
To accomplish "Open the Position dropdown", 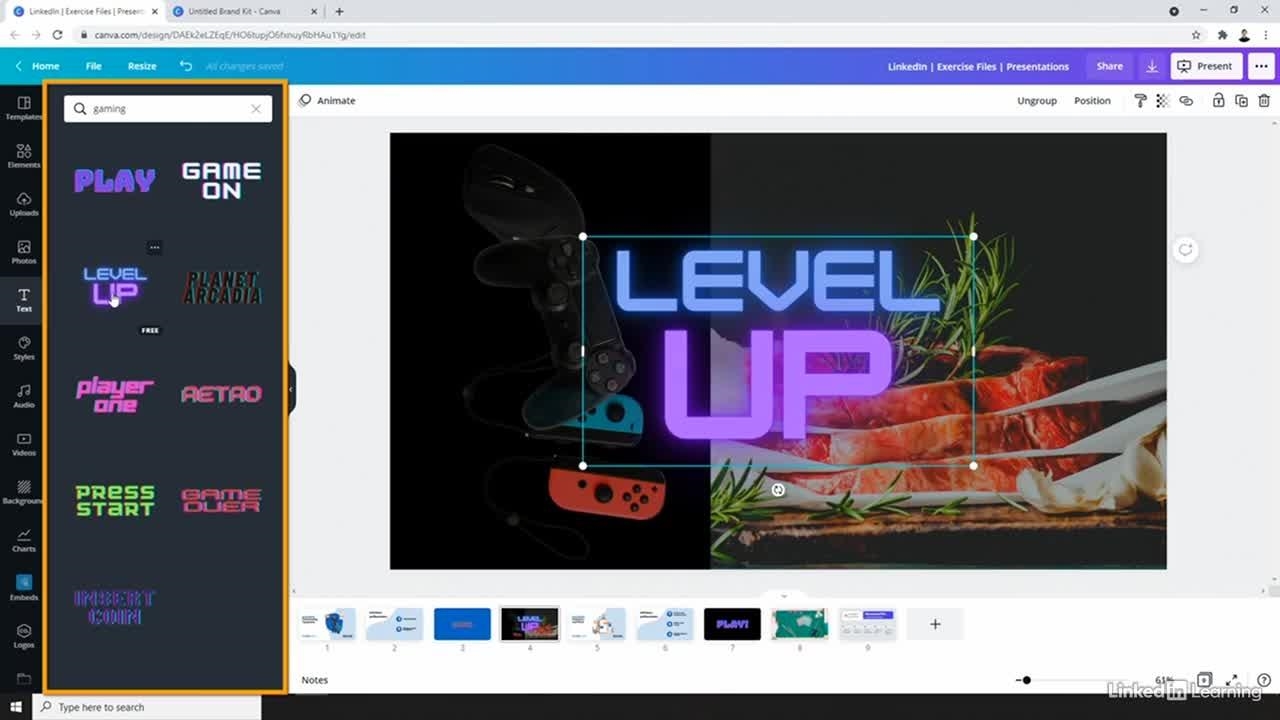I will coord(1092,101).
